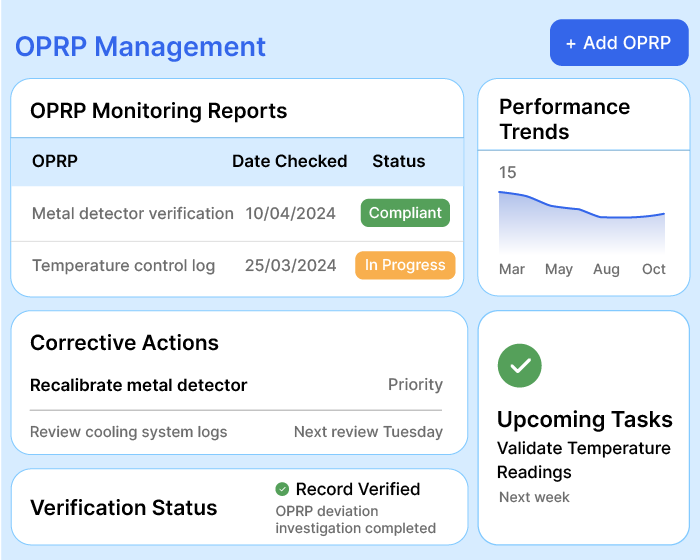Open the Temperature control log row

click(x=123, y=265)
